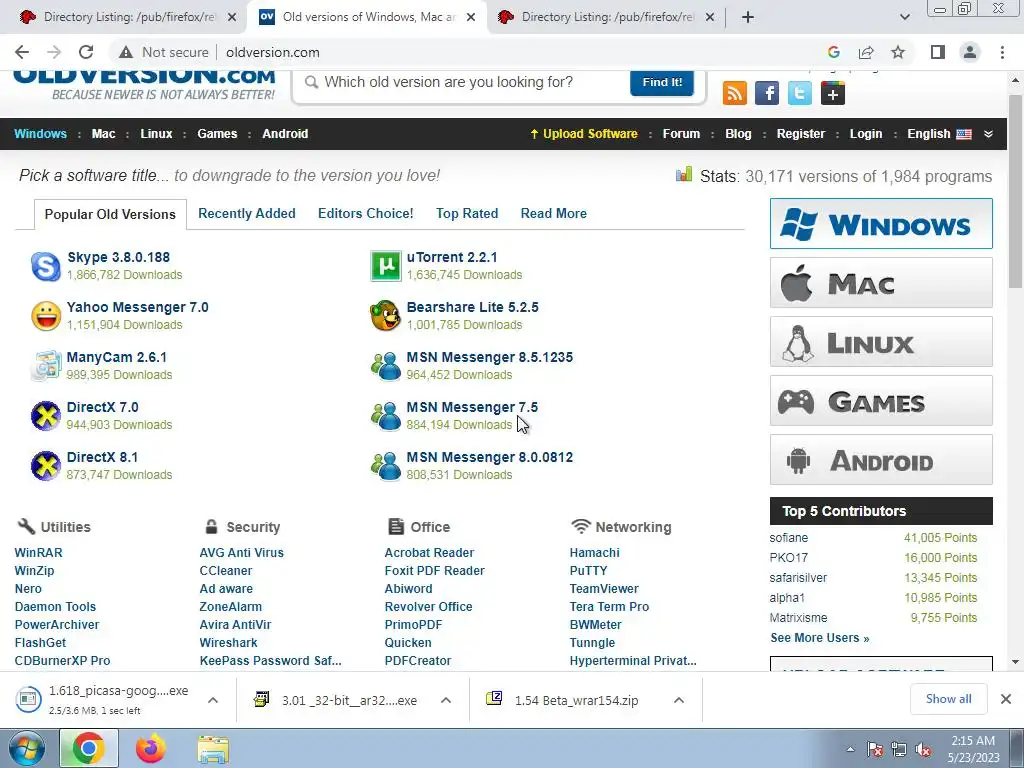Select Mac in the navigation bar

click(103, 134)
